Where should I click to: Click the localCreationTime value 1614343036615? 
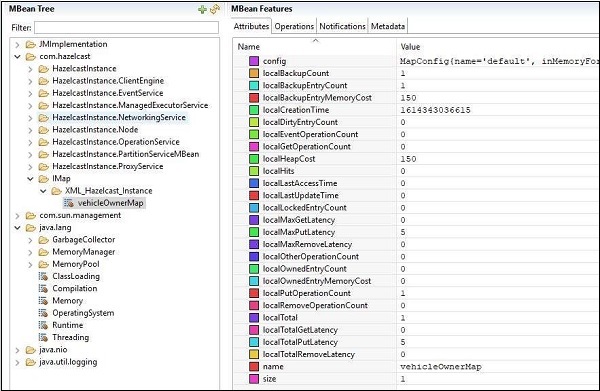(x=435, y=110)
